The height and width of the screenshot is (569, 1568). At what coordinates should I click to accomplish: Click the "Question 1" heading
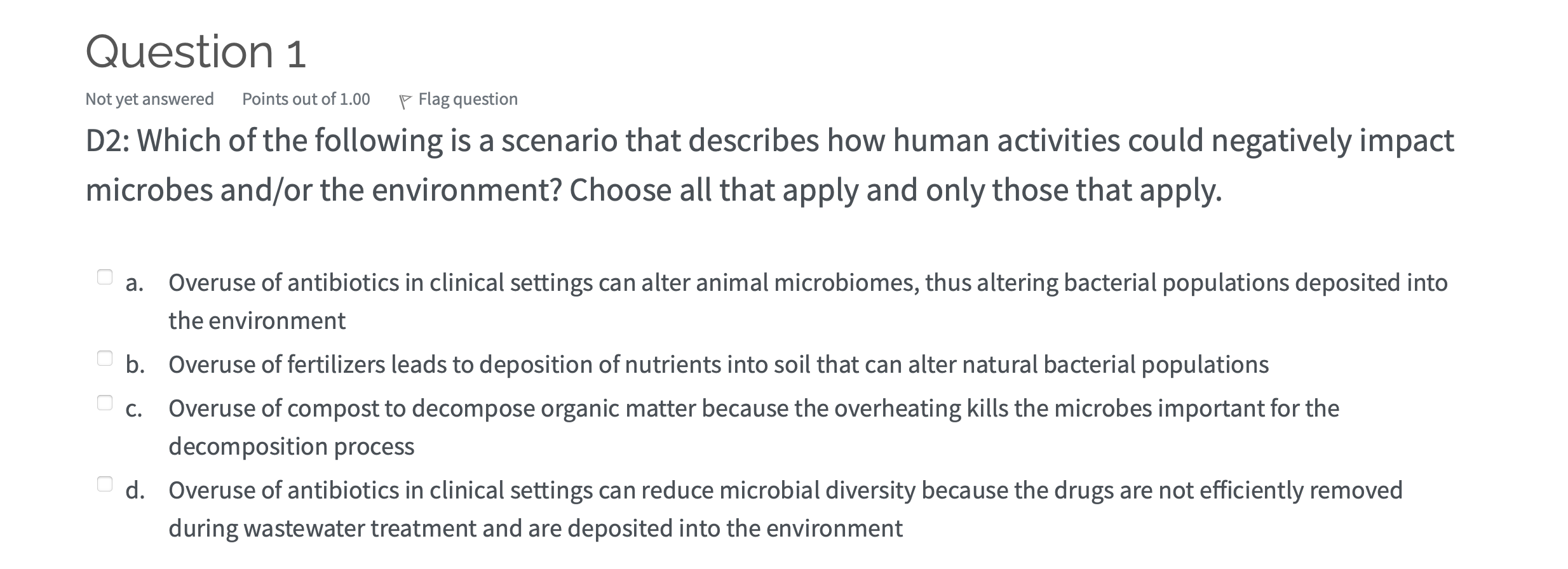click(x=196, y=51)
